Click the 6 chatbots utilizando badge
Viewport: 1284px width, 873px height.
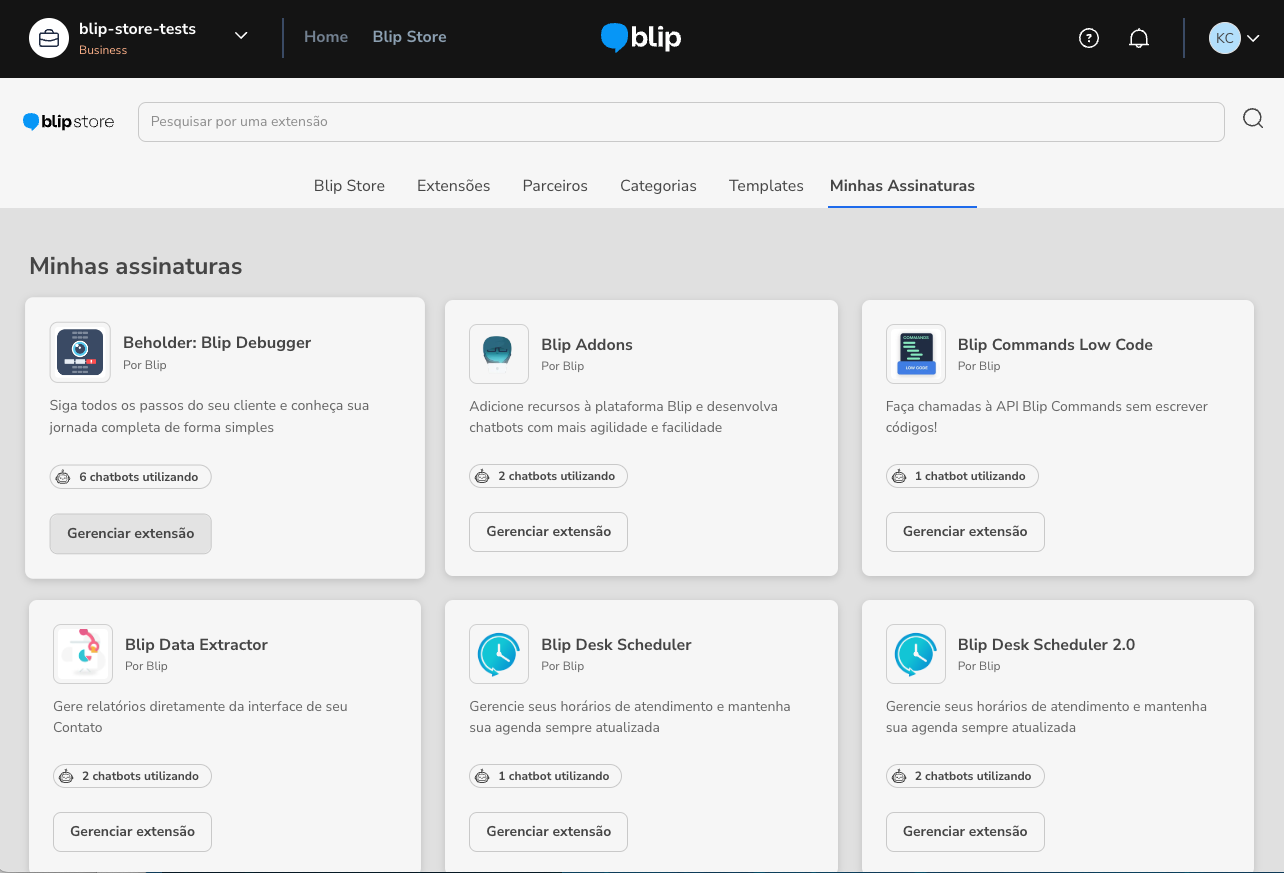(x=131, y=477)
